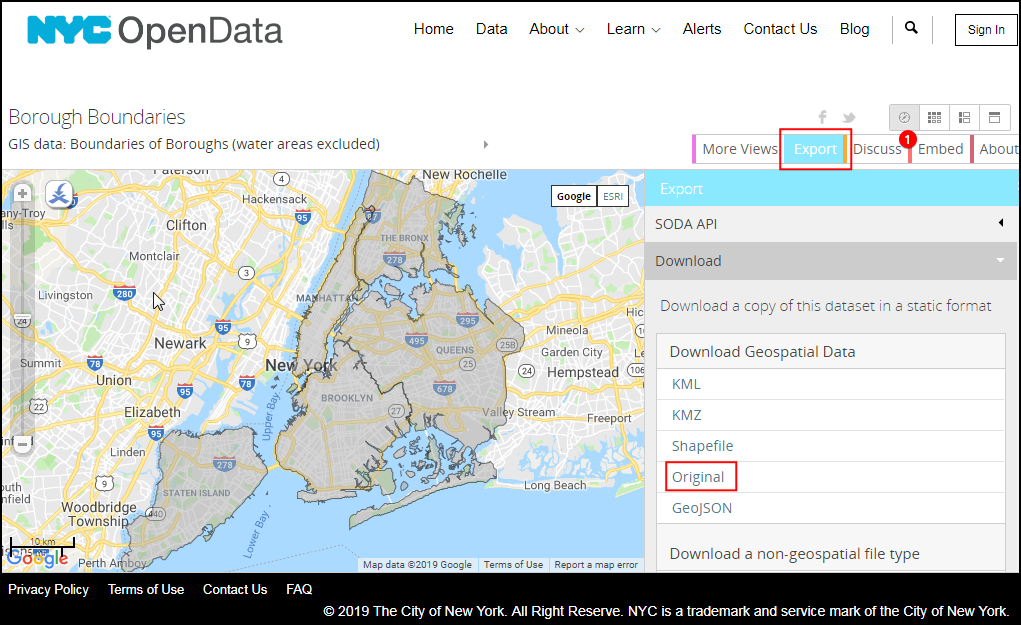Open the More Views tab
The height and width of the screenshot is (625, 1021).
click(x=739, y=149)
